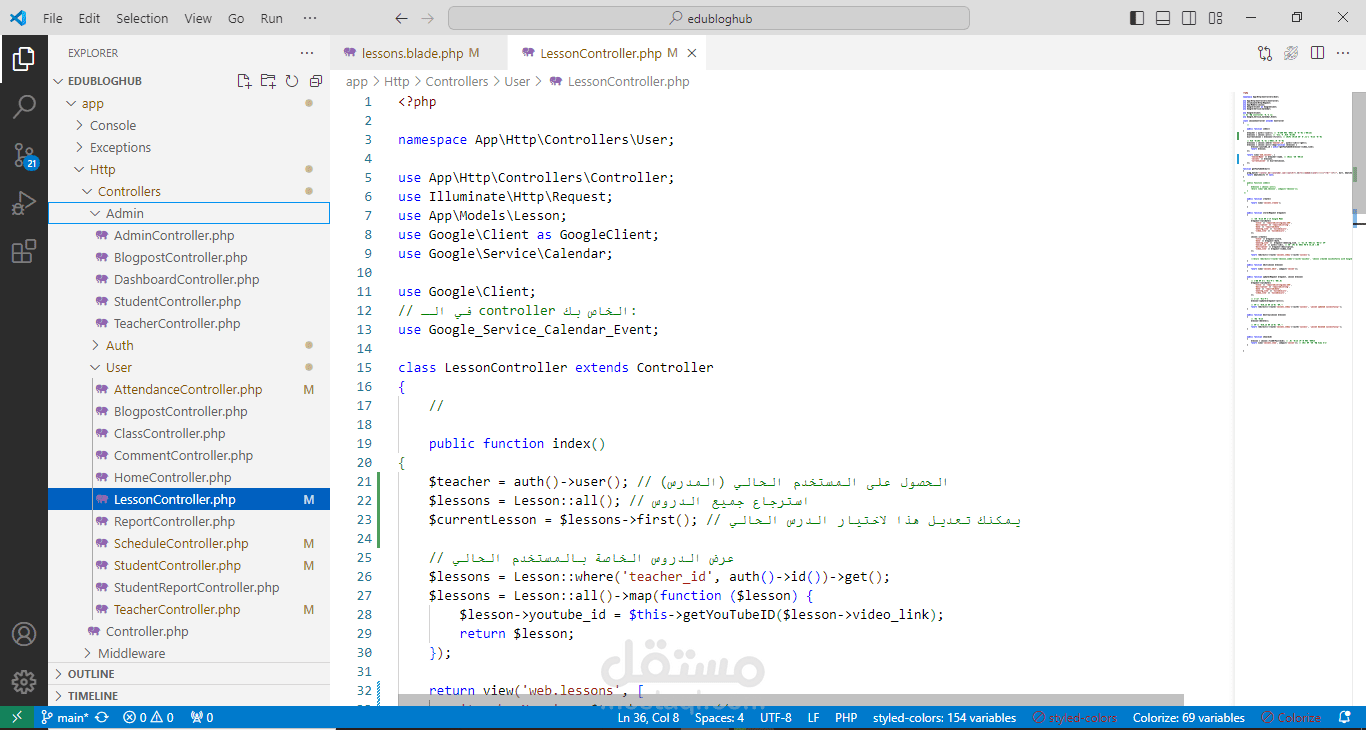Collapse all folders in Explorer

[x=316, y=81]
